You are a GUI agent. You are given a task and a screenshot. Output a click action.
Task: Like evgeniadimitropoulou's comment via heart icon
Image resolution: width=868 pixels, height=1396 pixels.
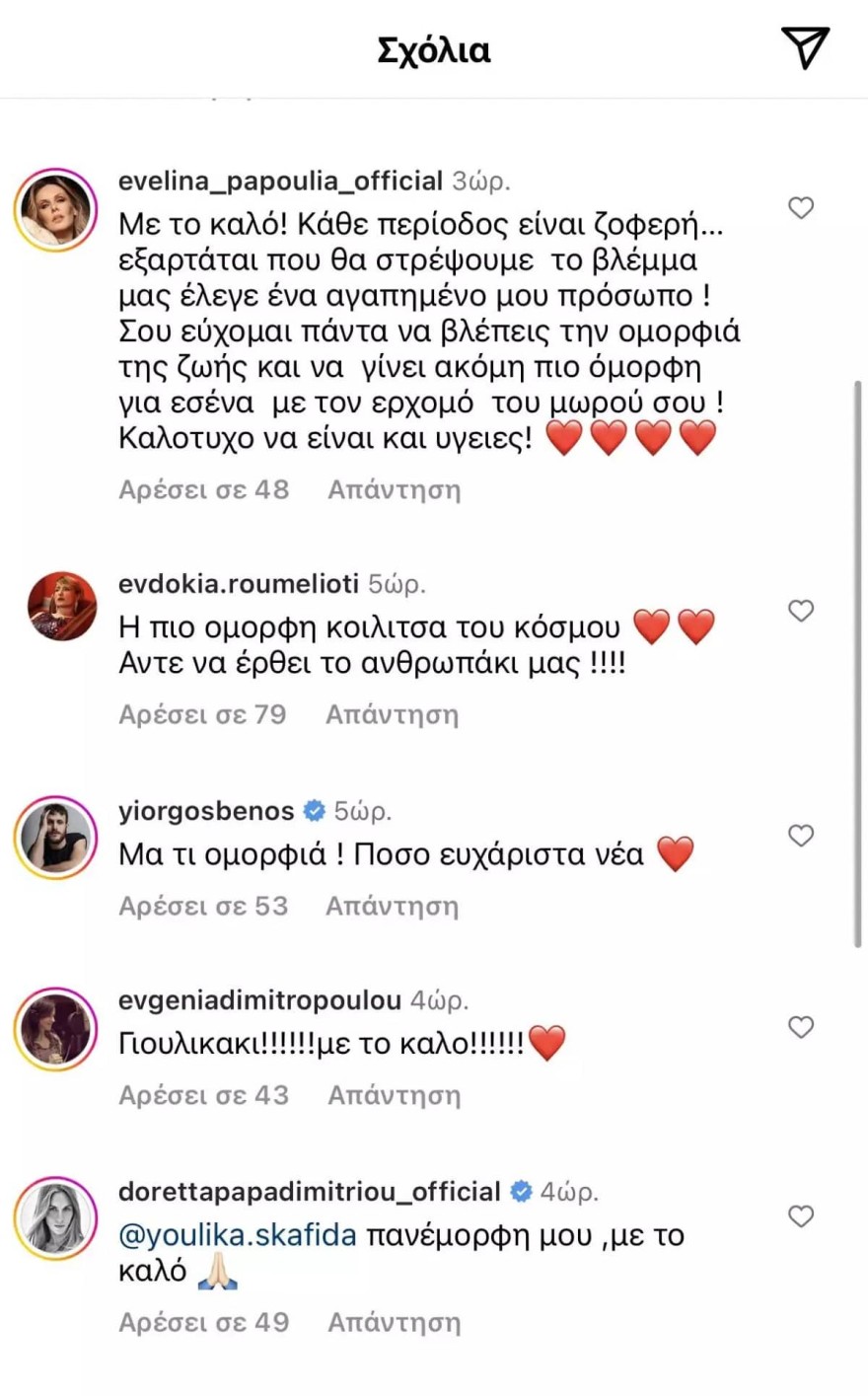click(801, 1027)
